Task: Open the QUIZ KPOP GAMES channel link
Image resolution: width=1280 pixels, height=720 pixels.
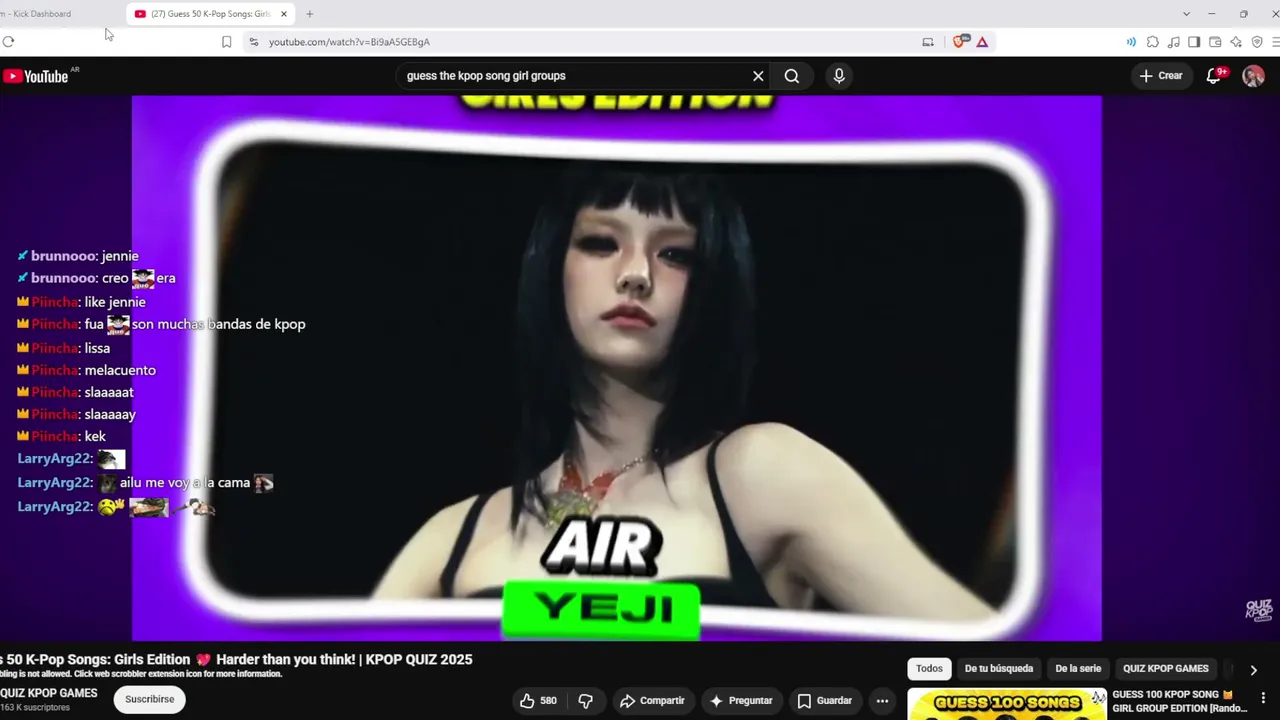Action: point(49,693)
